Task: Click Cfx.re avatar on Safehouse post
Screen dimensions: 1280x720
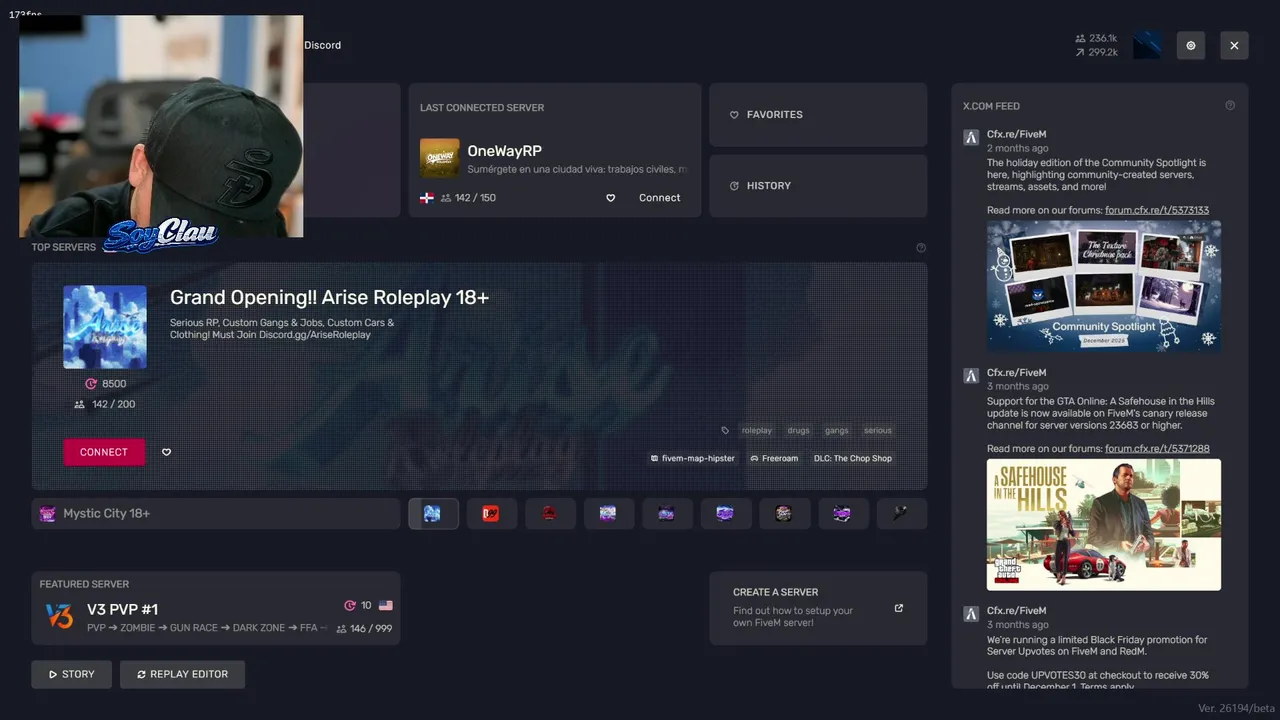Action: coord(970,376)
